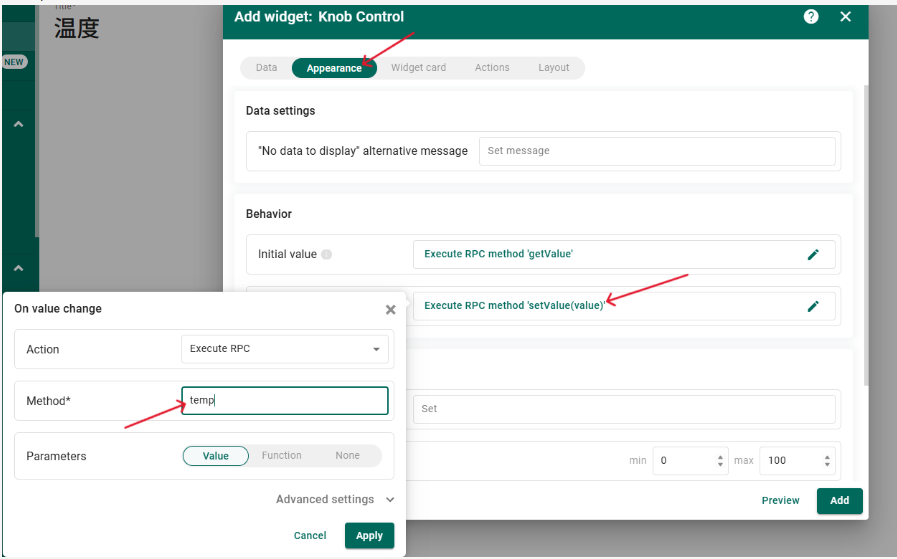Adjust the max value stepper arrows
This screenshot has height=559, width=897.
[x=827, y=461]
